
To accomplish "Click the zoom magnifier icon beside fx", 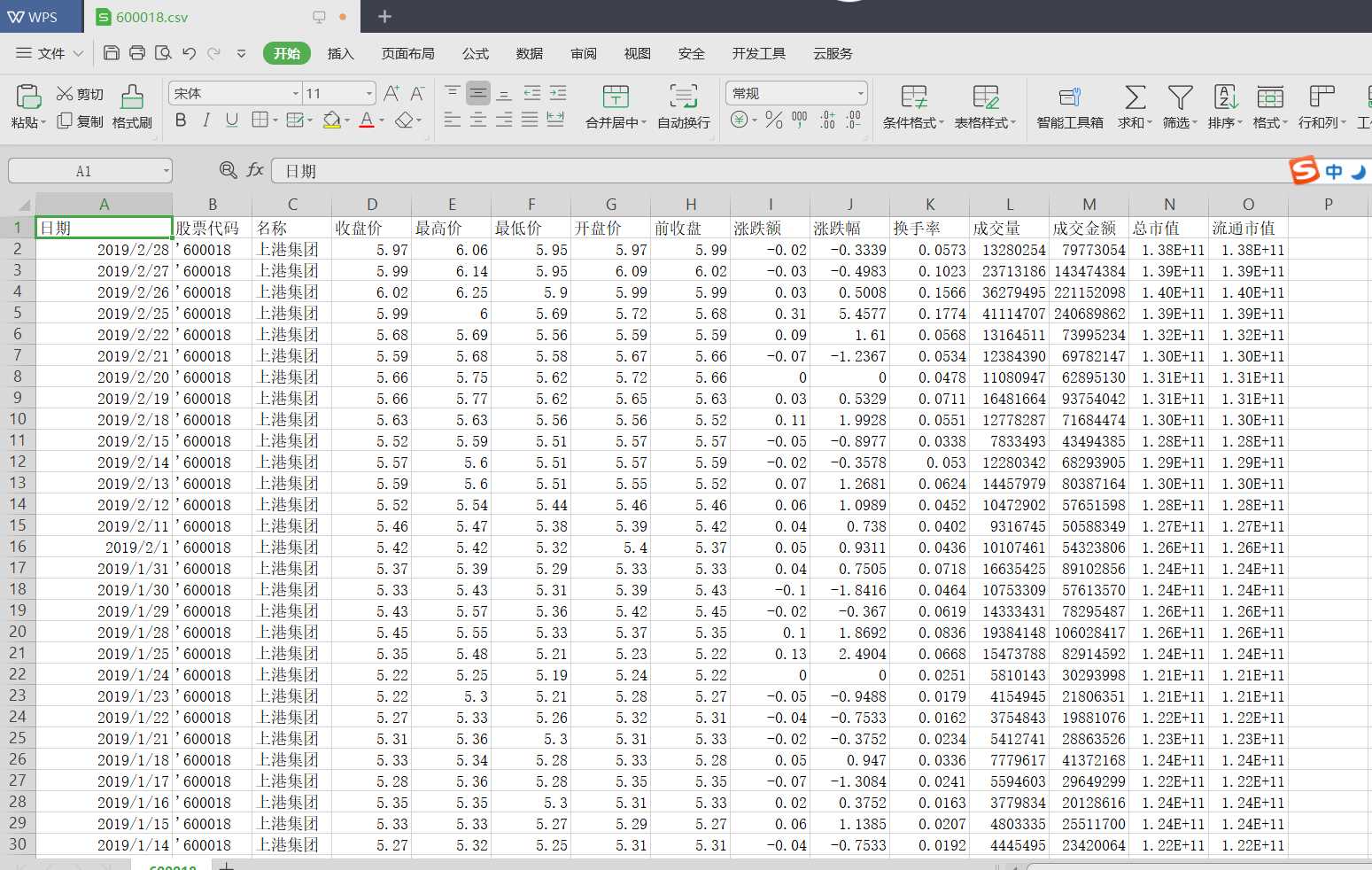I will pos(229,170).
